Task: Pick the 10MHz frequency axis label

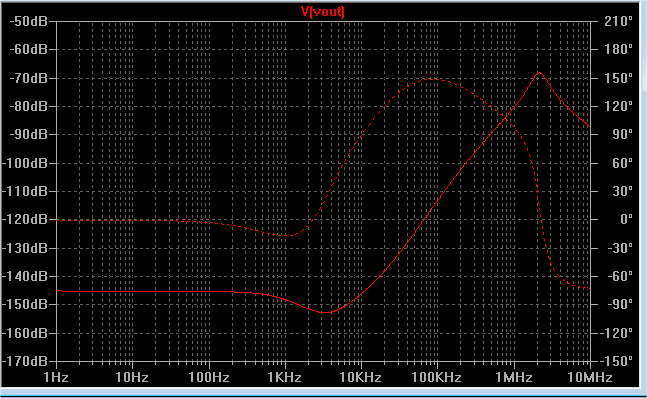Action: [590, 377]
